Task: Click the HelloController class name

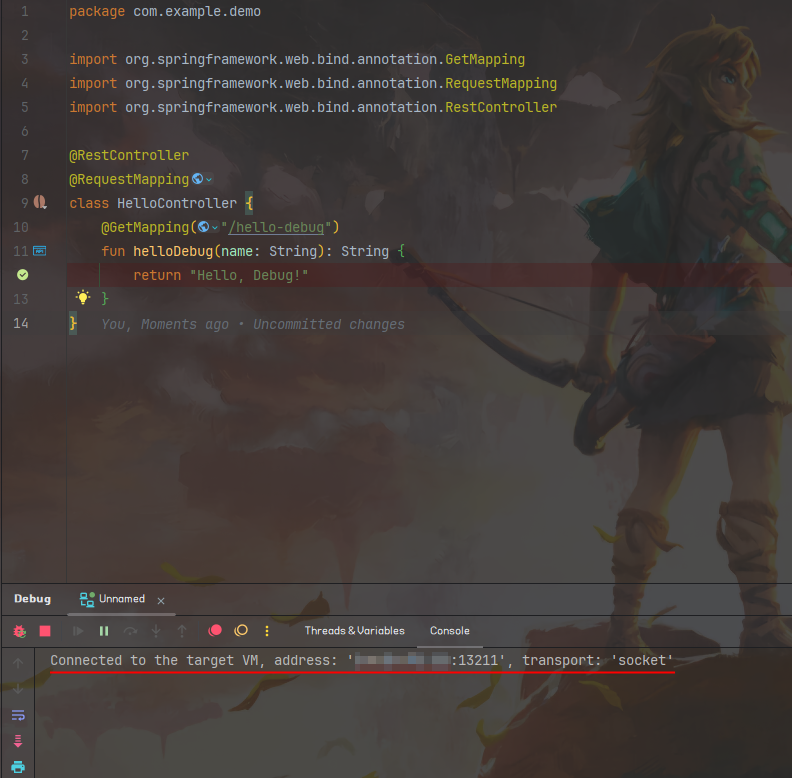Action: (177, 203)
